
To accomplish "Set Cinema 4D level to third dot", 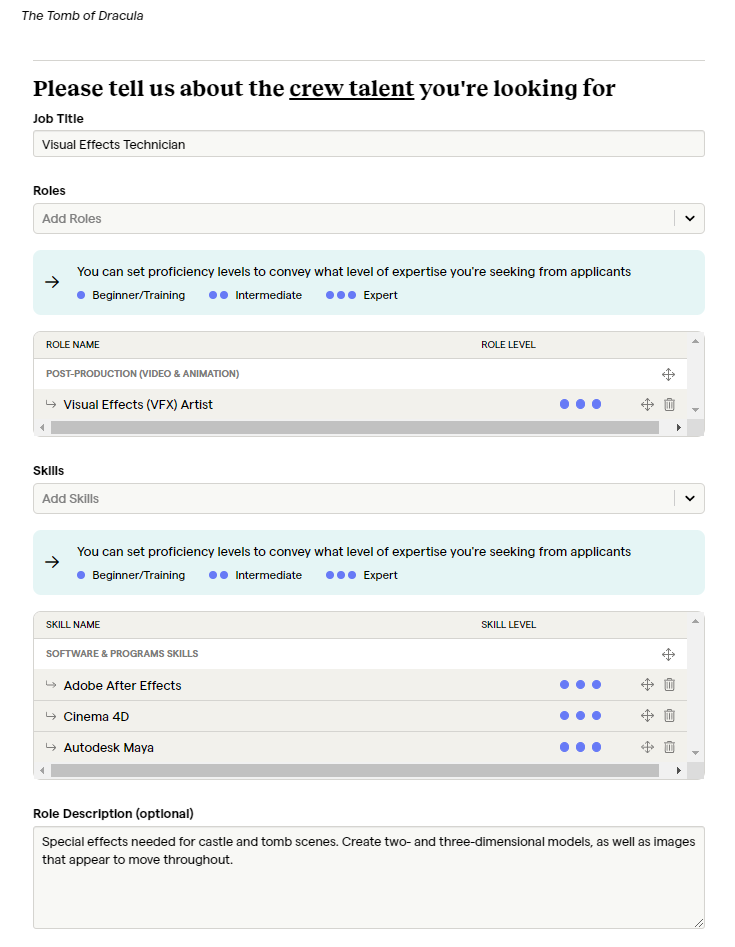I will [597, 716].
